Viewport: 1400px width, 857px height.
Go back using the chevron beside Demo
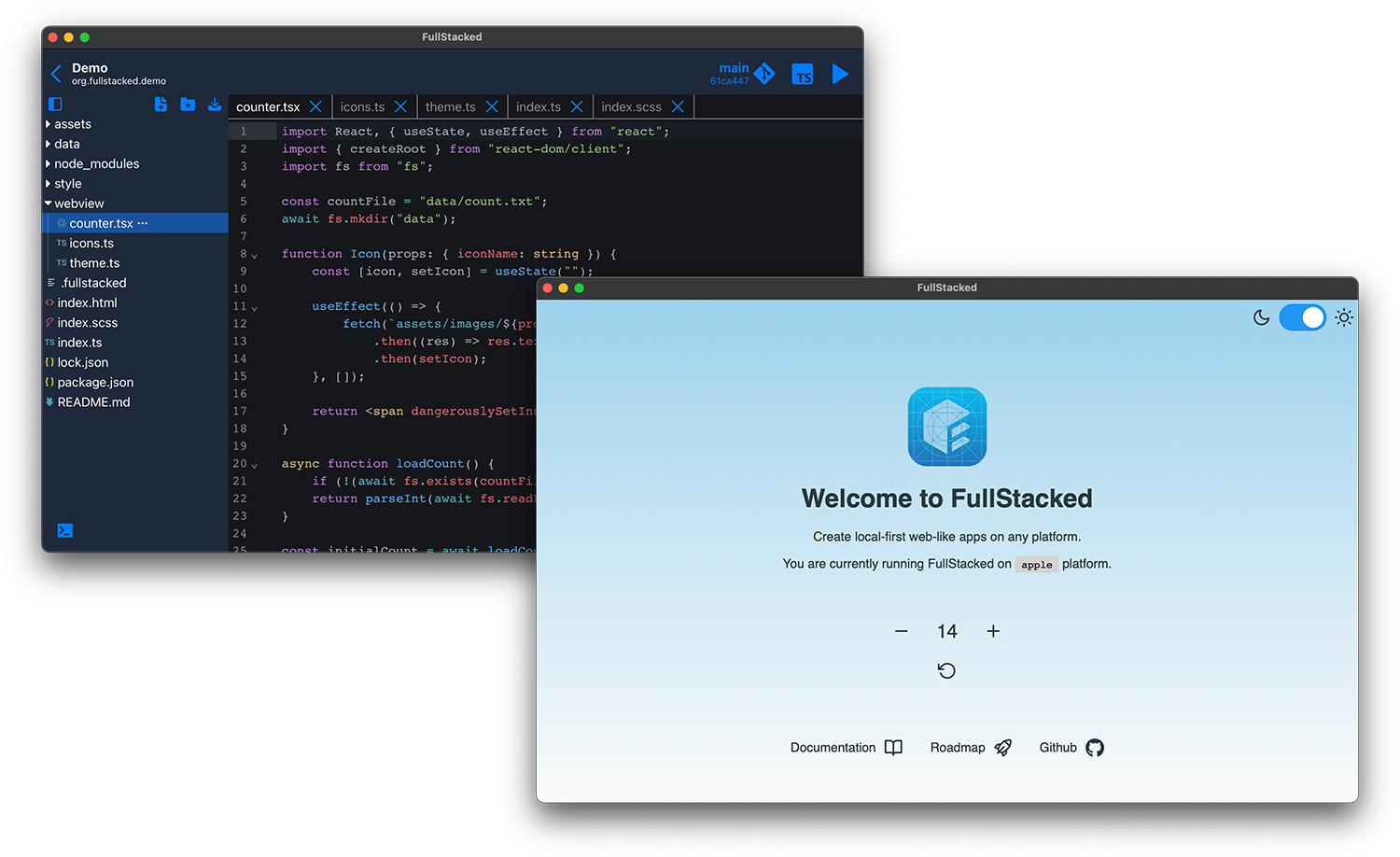pos(56,74)
